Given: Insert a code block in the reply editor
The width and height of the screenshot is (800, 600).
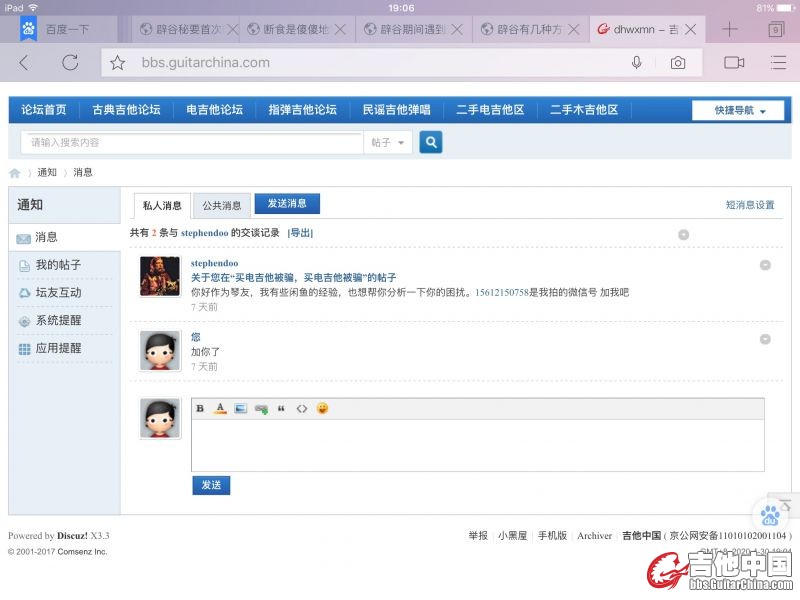Looking at the screenshot, I should [x=301, y=409].
